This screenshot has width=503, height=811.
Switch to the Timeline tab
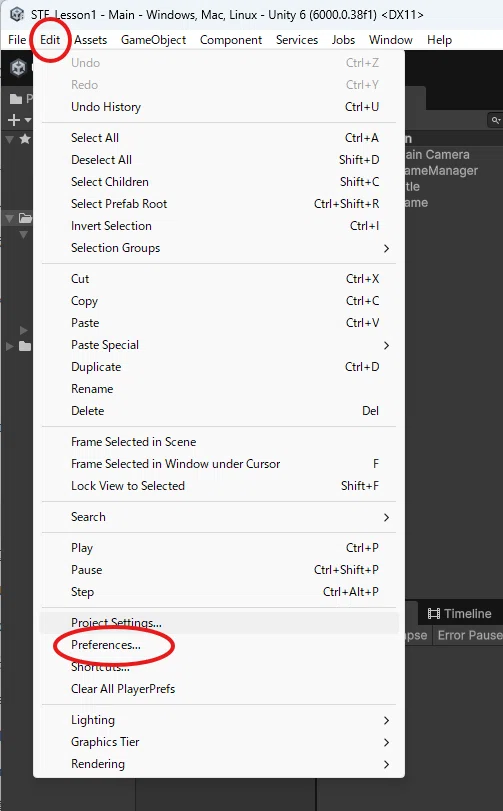460,613
